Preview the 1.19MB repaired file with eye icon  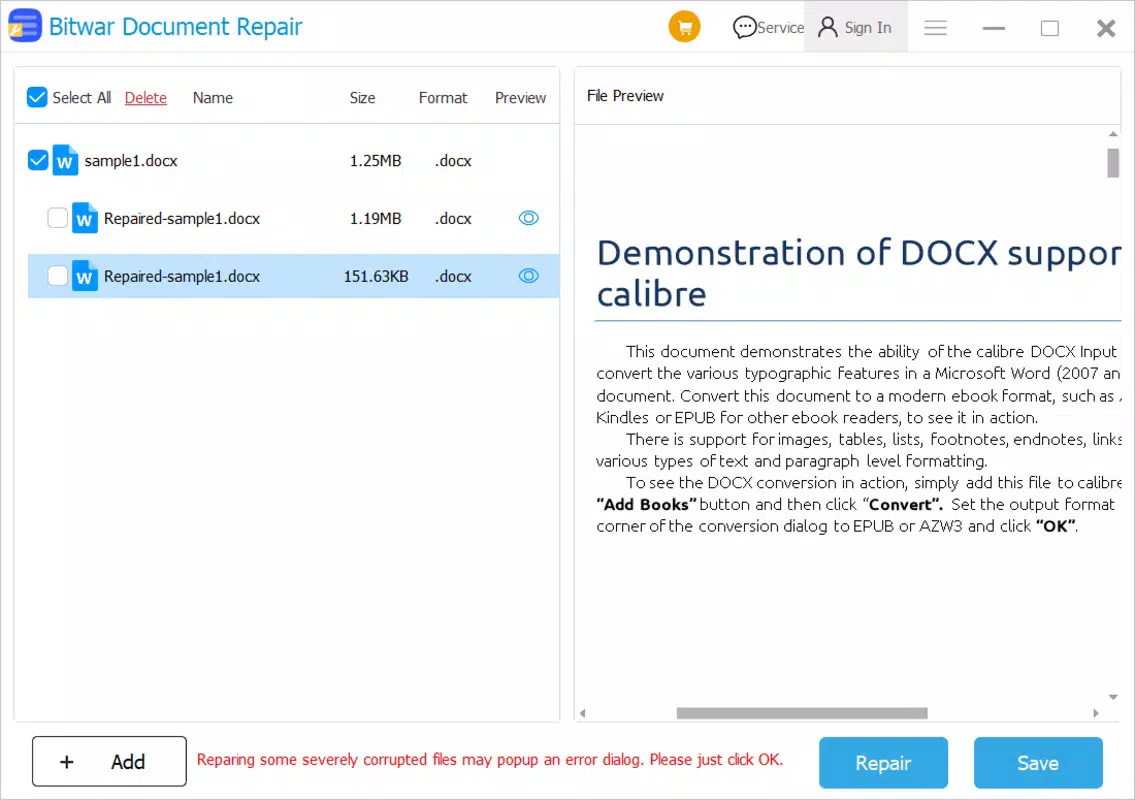pos(528,218)
